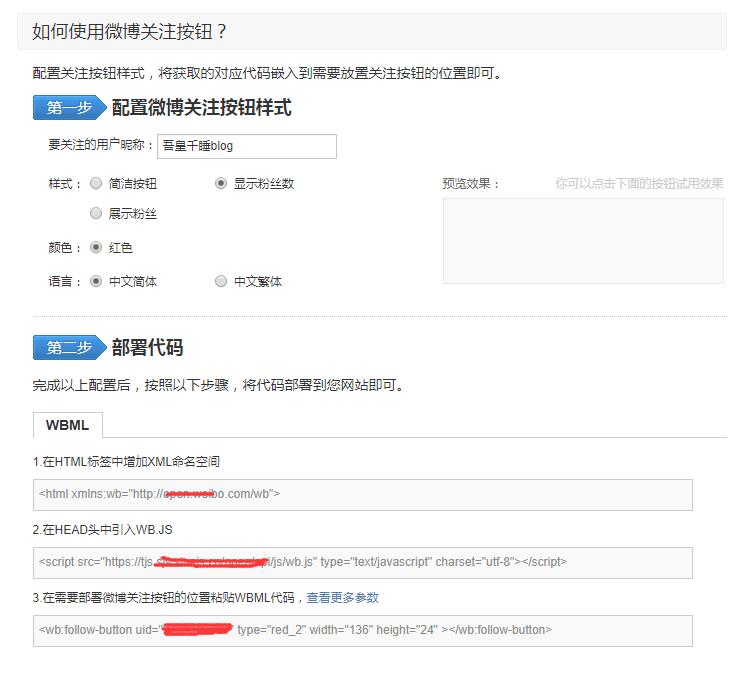
Task: Select the 简洁按钮 style radio button
Action: tap(96, 184)
